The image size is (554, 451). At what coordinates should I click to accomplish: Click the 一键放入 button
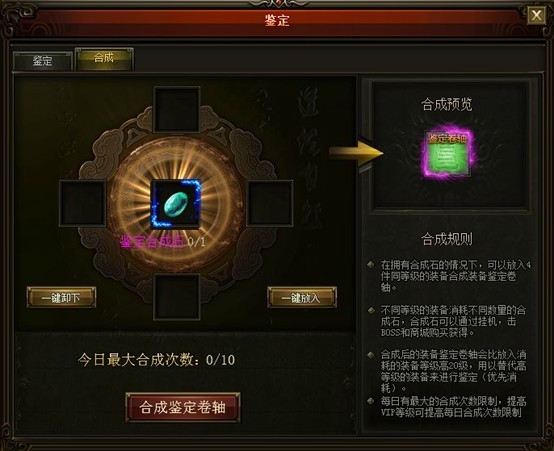pyautogui.click(x=302, y=297)
